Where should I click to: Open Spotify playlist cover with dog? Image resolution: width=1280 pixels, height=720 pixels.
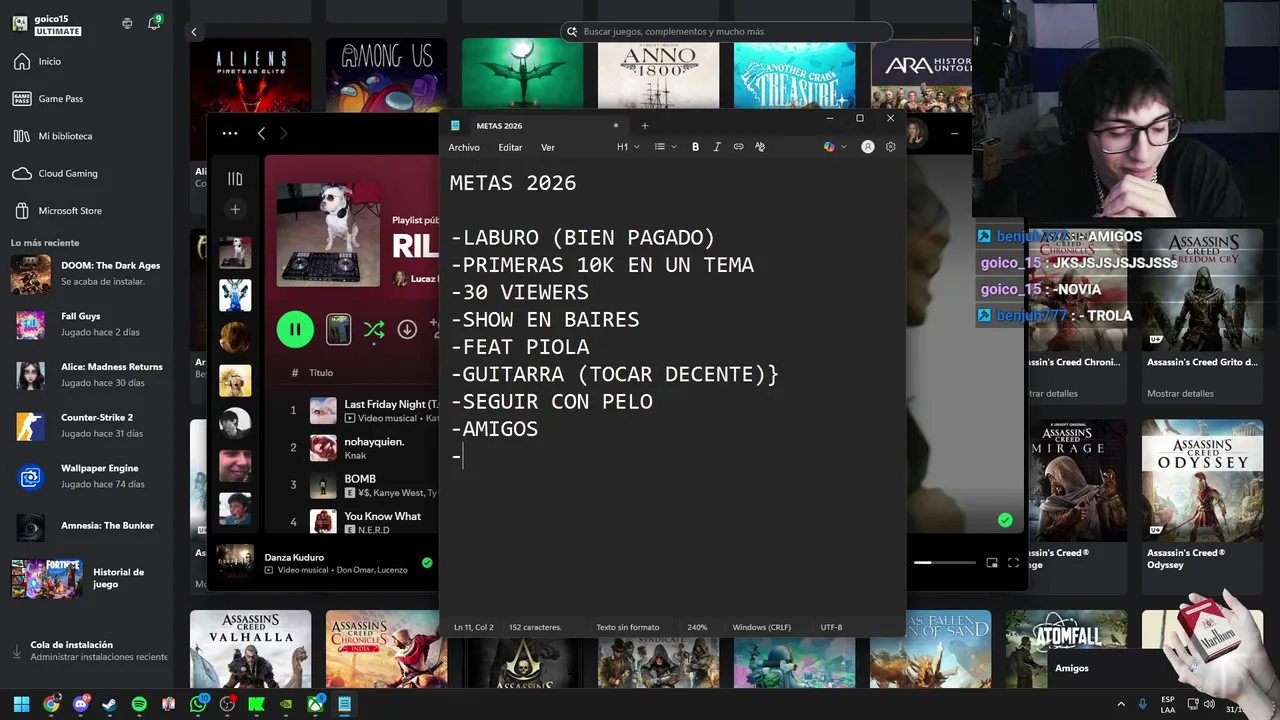328,235
